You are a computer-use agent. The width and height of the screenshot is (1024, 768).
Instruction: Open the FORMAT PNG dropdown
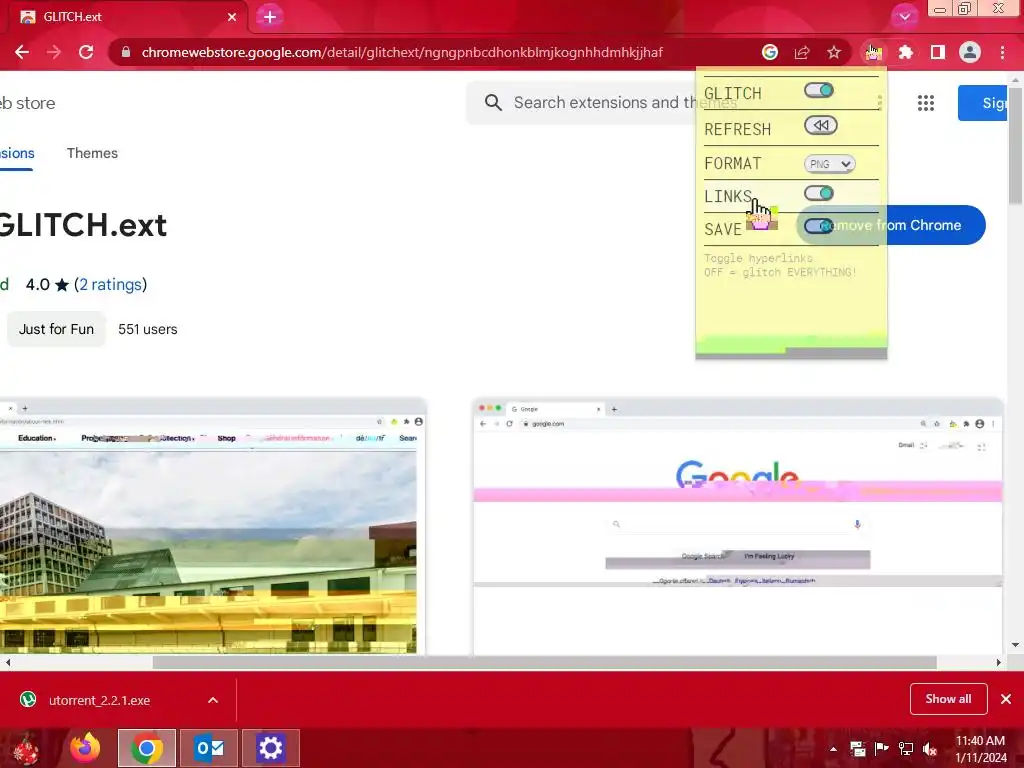829,164
